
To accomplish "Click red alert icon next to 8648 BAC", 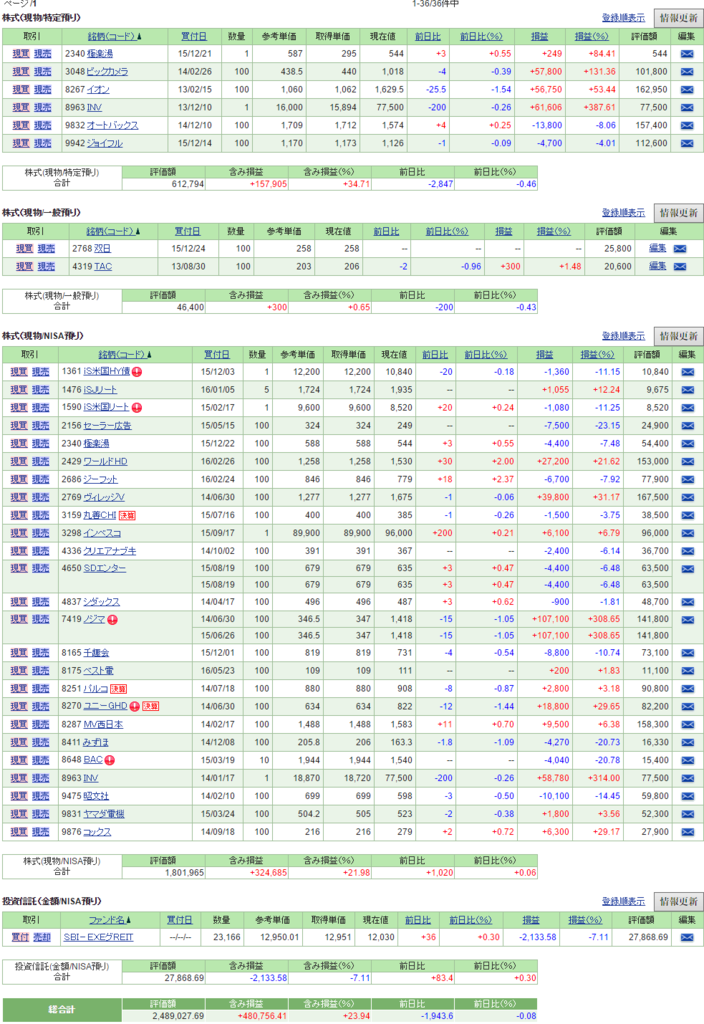I will (x=110, y=761).
